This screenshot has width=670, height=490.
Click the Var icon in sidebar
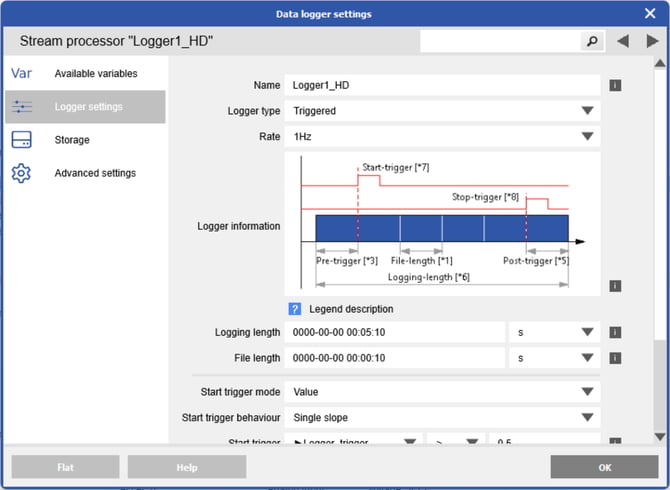tap(21, 73)
